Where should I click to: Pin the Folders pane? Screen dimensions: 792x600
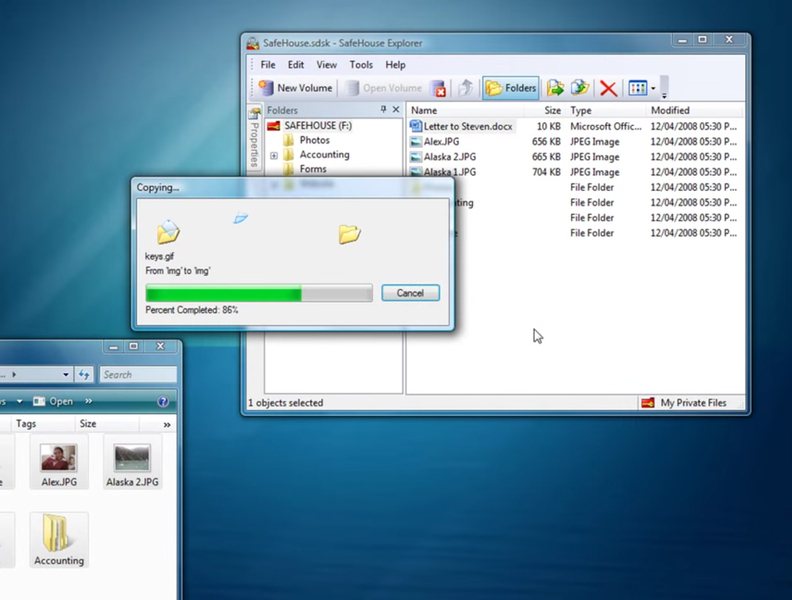(x=383, y=109)
